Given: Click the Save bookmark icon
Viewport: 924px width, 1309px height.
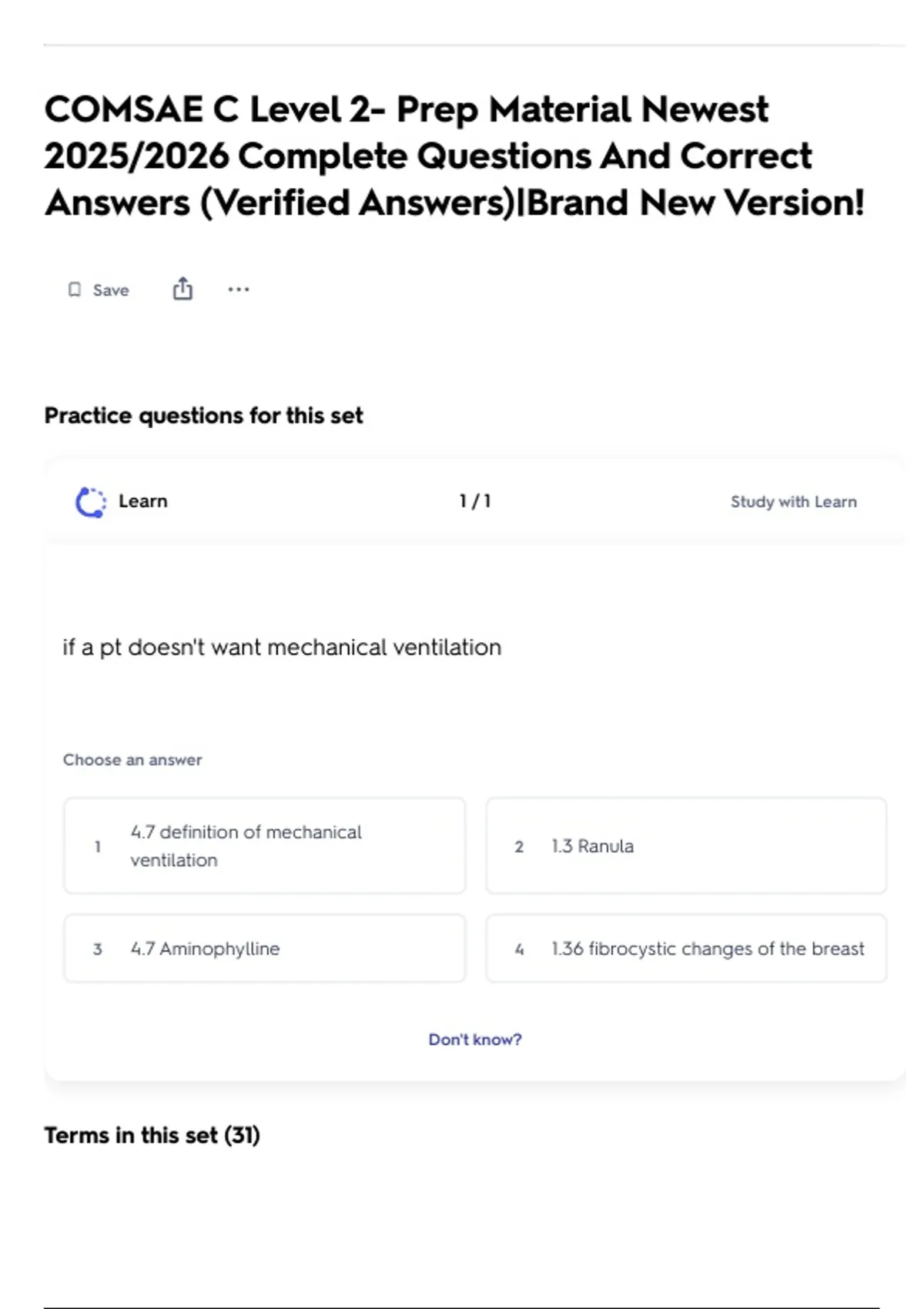Looking at the screenshot, I should tap(75, 290).
